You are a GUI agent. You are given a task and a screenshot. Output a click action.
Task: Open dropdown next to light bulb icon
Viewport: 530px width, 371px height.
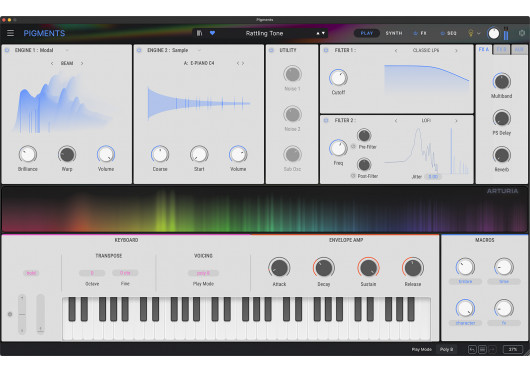pos(479,33)
